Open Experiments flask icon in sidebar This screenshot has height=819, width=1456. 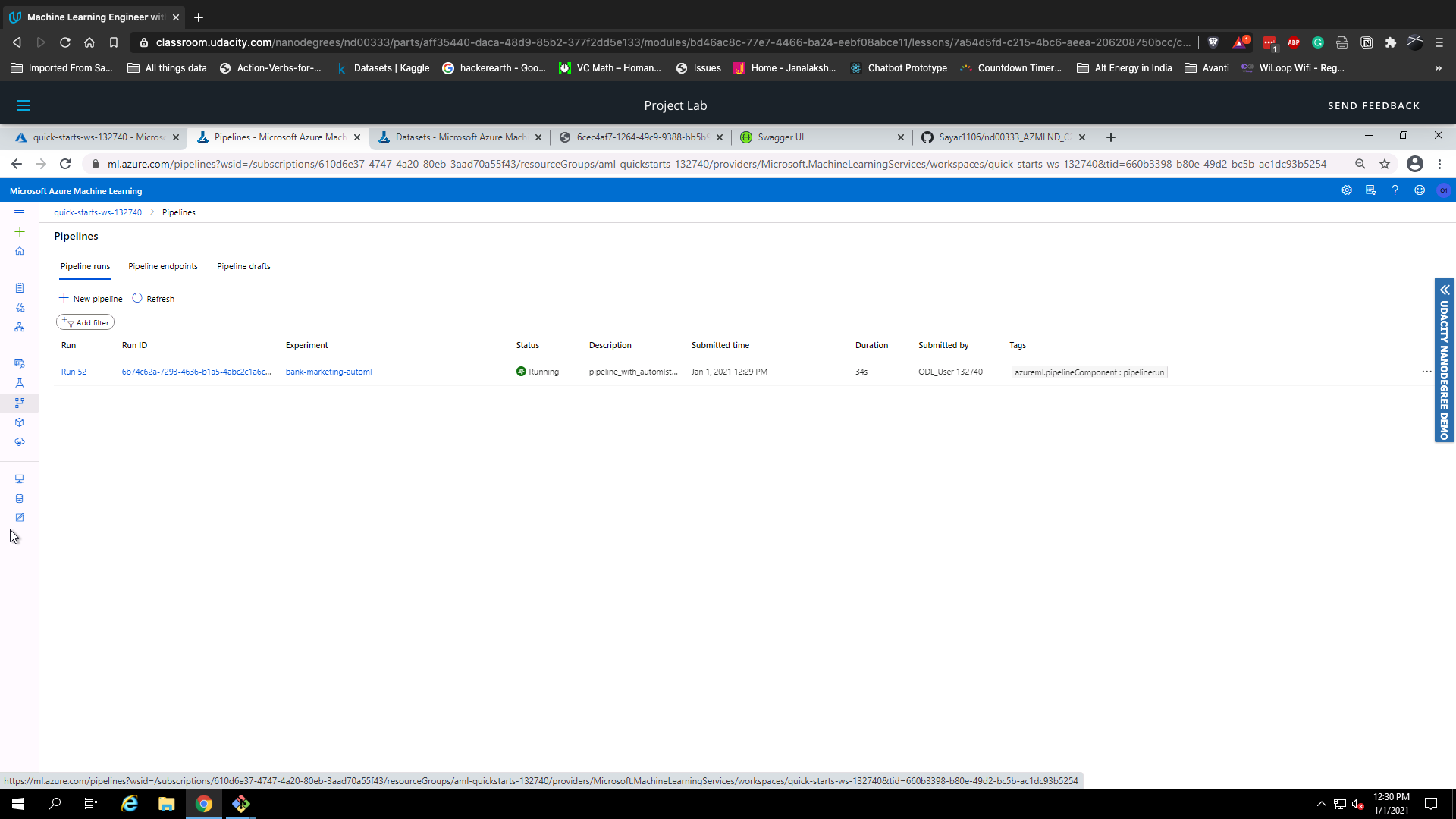click(20, 384)
